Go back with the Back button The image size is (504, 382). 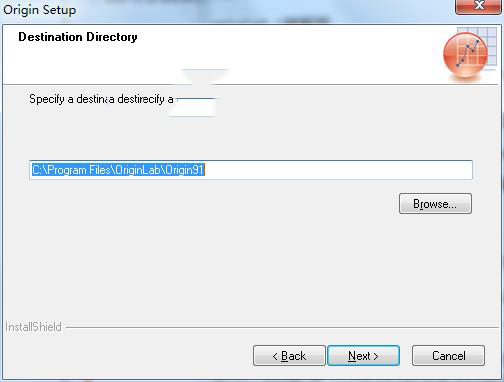point(289,356)
